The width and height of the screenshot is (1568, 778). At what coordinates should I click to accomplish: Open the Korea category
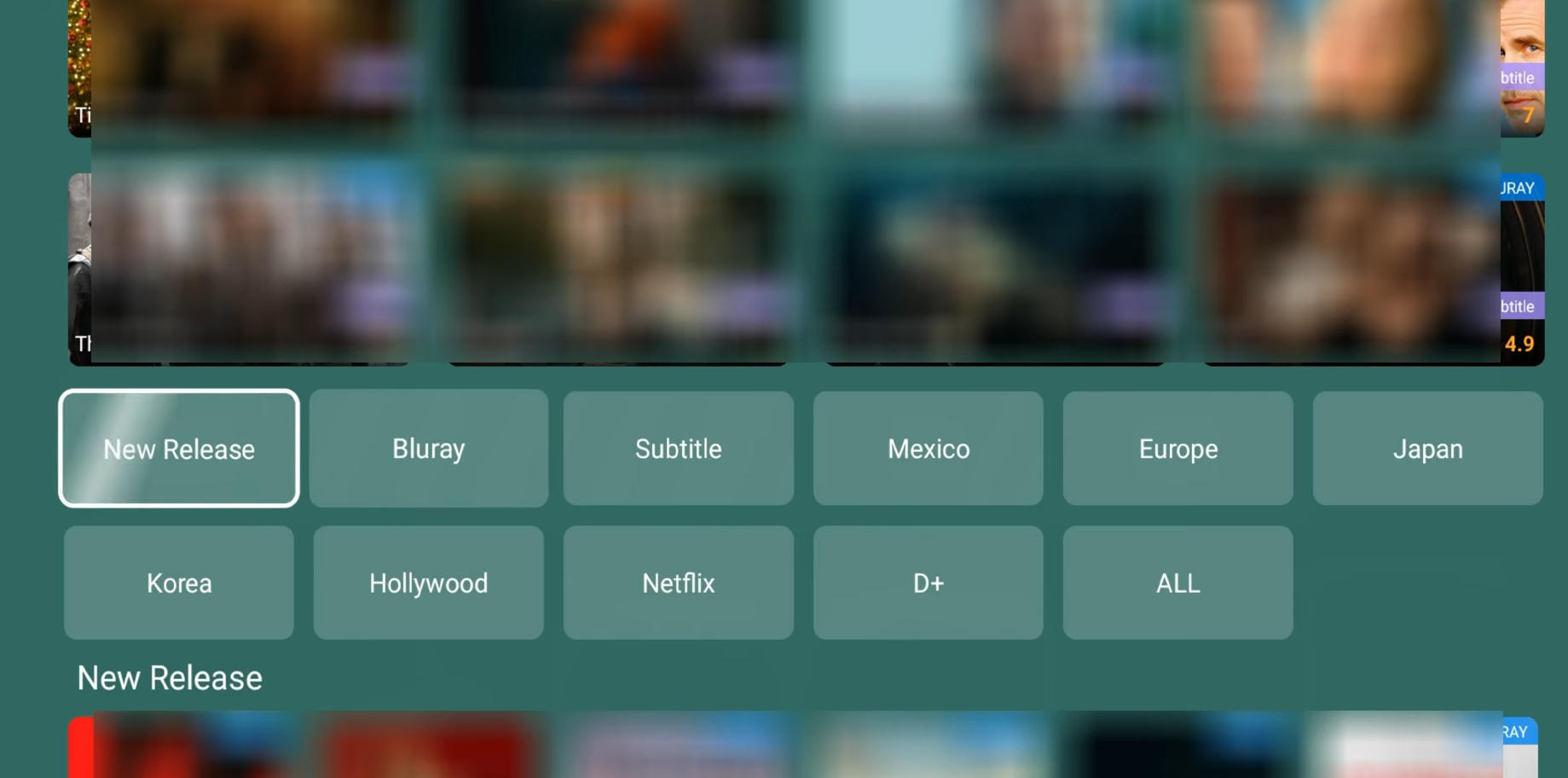click(179, 583)
